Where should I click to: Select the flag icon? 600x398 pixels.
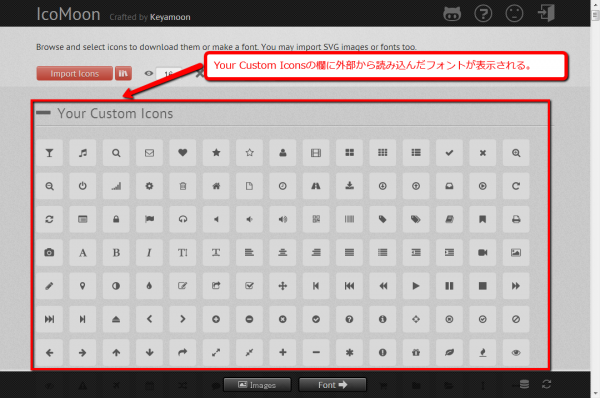pyautogui.click(x=149, y=219)
